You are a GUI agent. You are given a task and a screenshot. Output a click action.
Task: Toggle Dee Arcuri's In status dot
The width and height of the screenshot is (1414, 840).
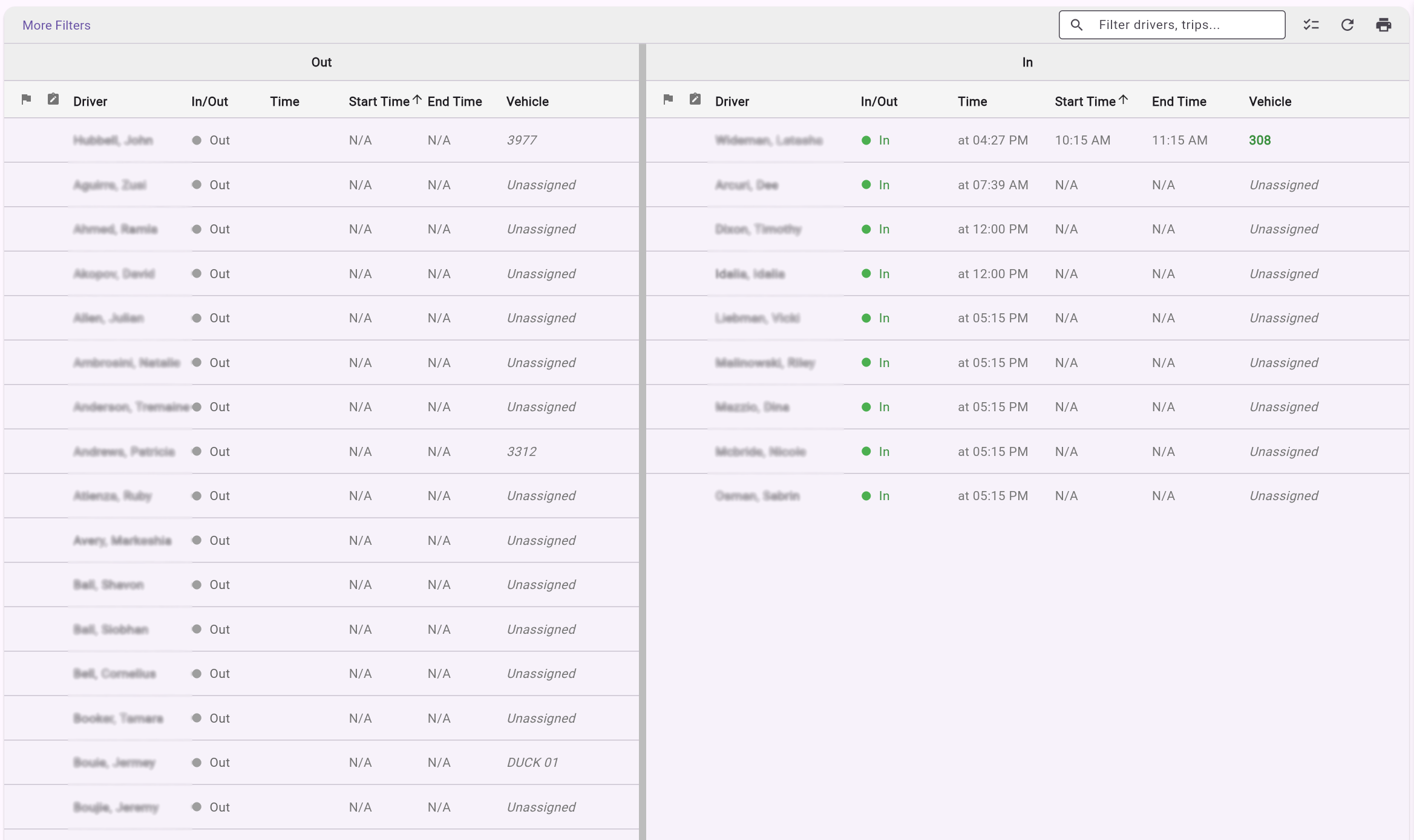868,185
